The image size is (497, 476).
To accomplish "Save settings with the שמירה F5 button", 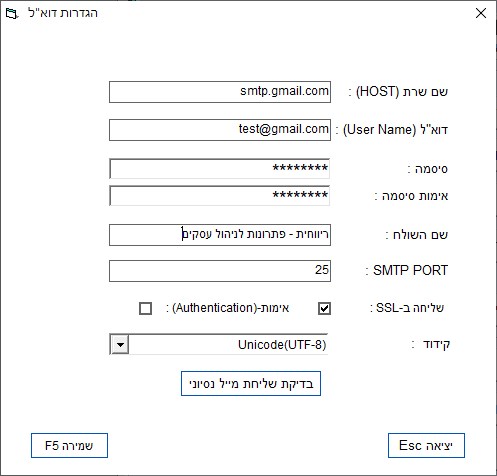I will point(69,445).
